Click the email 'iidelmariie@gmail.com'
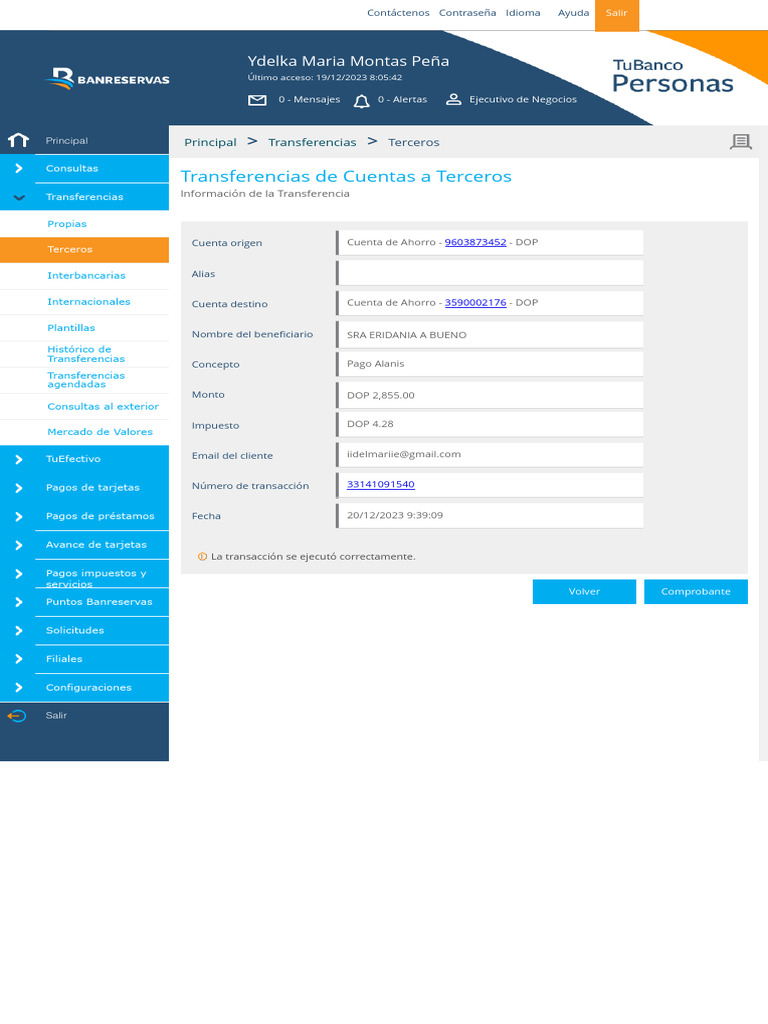 pyautogui.click(x=404, y=455)
